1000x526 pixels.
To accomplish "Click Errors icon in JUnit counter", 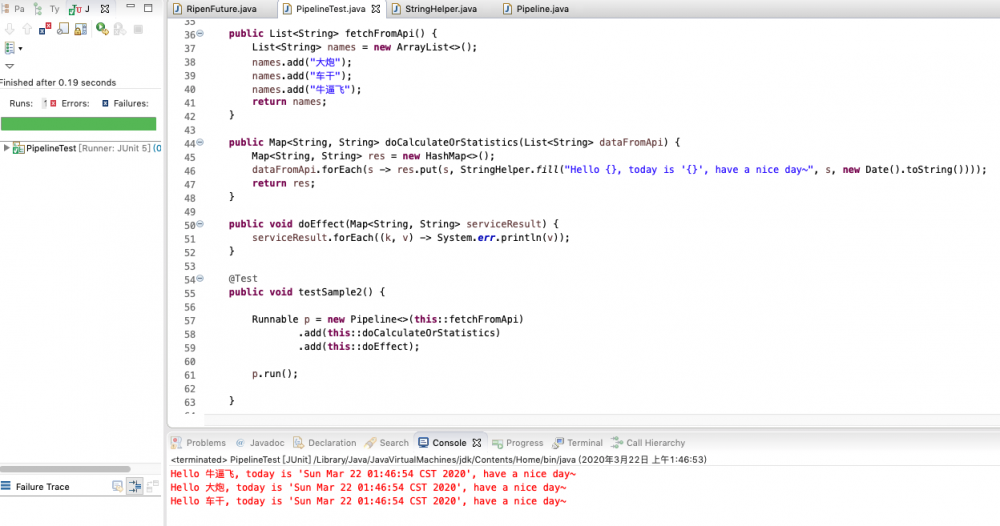I will point(53,103).
